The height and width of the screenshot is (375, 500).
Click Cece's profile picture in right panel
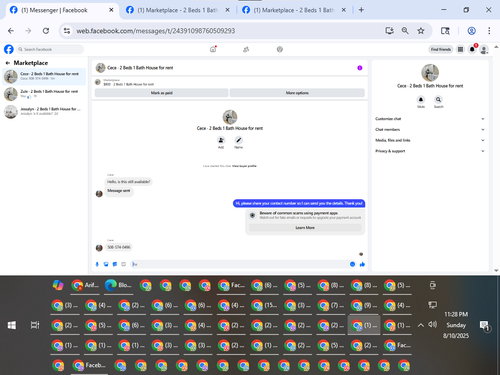[x=430, y=73]
